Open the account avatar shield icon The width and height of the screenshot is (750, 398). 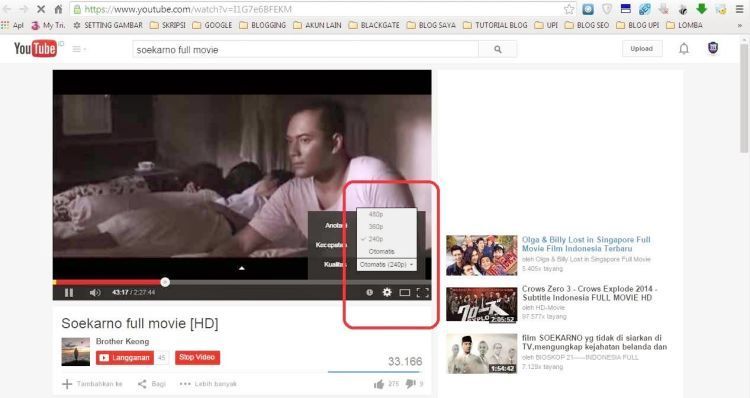pos(713,48)
